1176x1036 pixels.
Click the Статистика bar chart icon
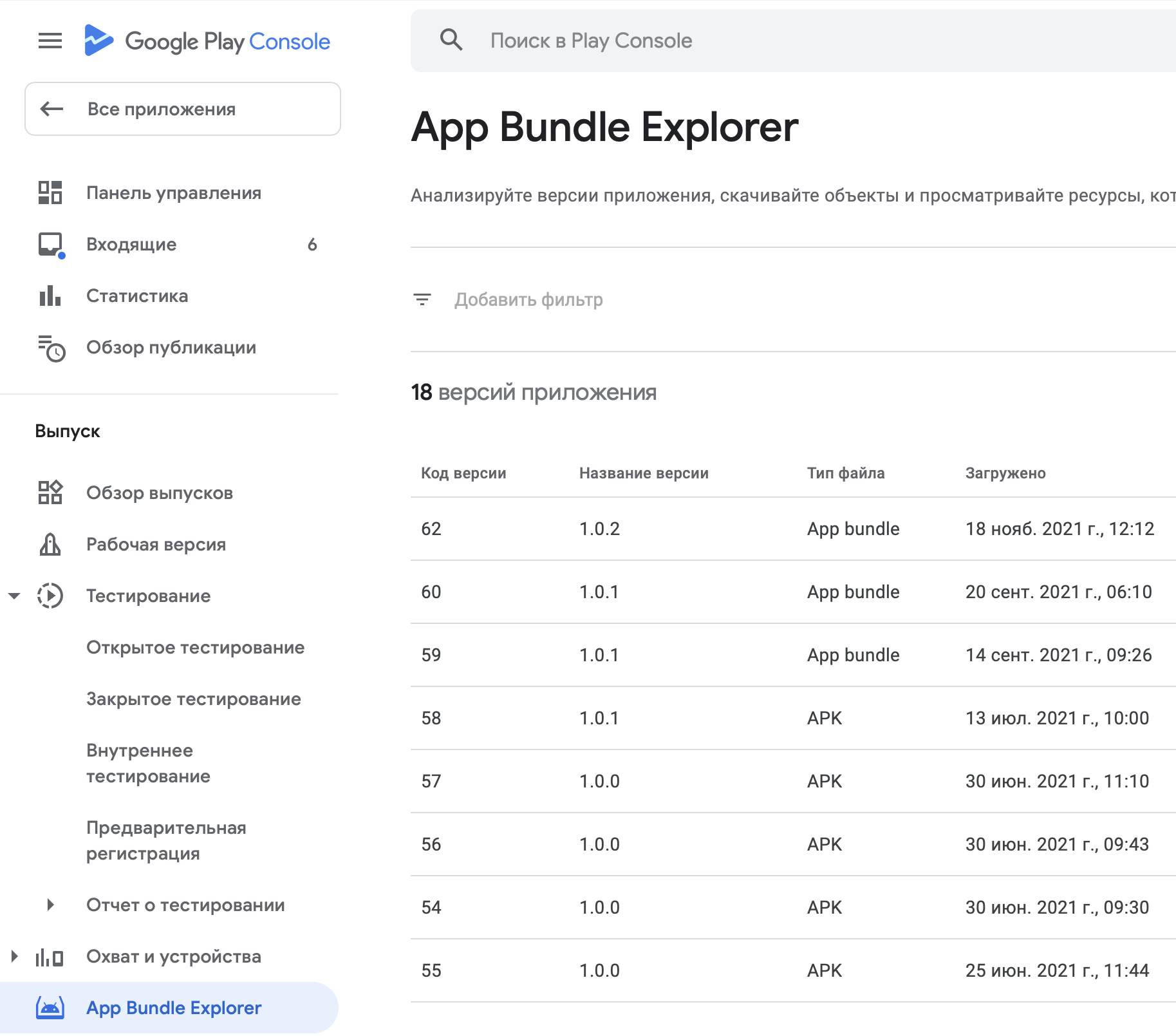click(50, 296)
